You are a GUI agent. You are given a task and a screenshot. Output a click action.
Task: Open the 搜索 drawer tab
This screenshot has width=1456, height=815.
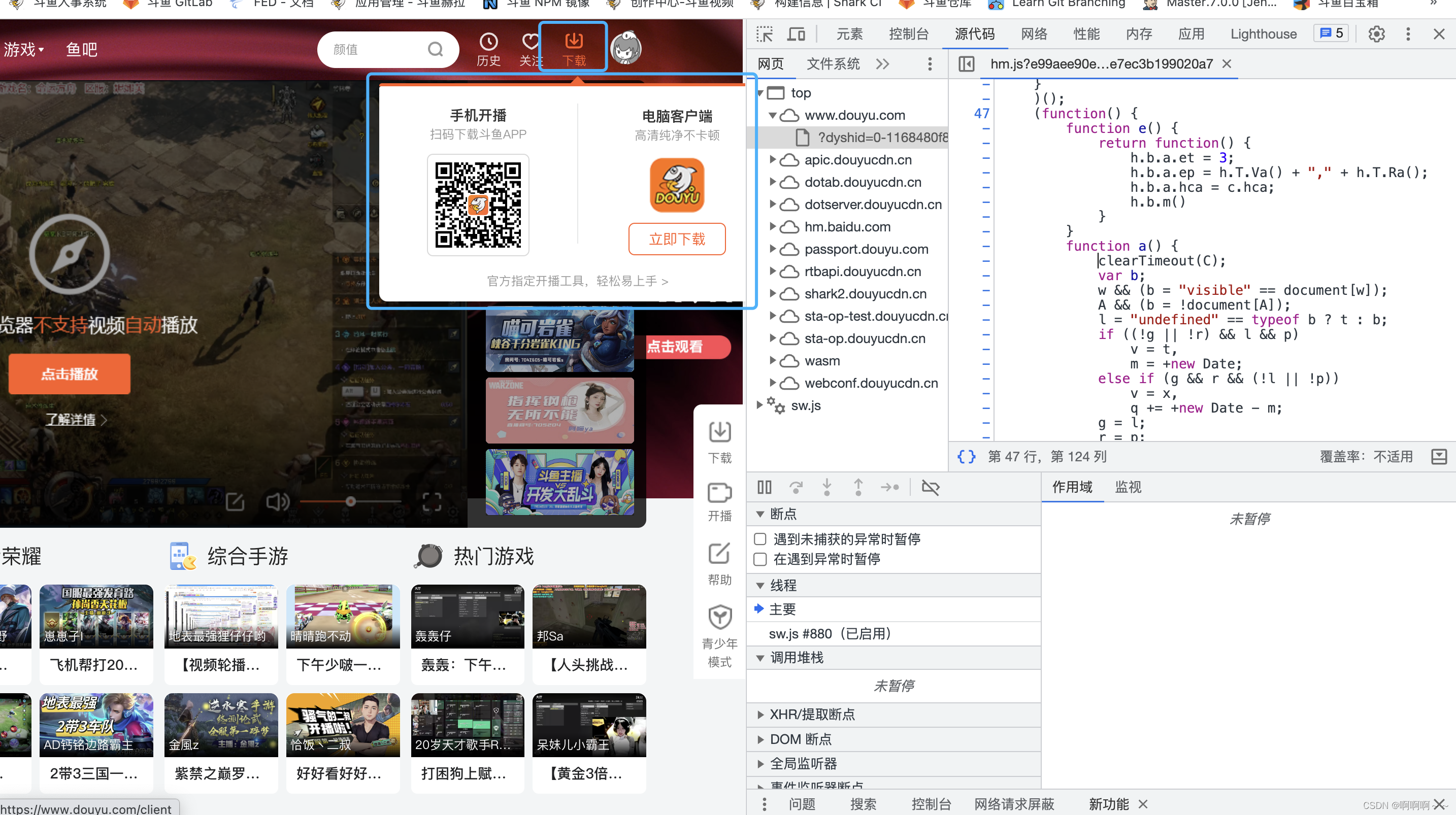click(863, 804)
